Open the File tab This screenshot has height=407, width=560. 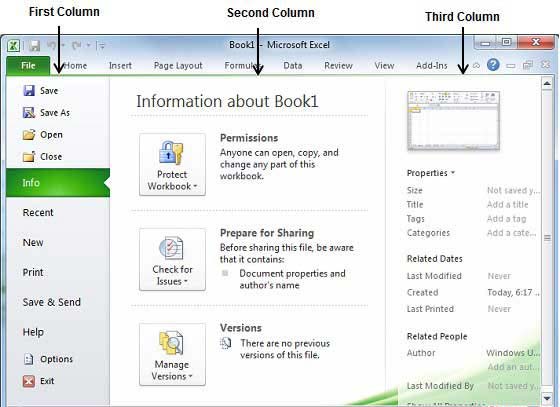(28, 66)
